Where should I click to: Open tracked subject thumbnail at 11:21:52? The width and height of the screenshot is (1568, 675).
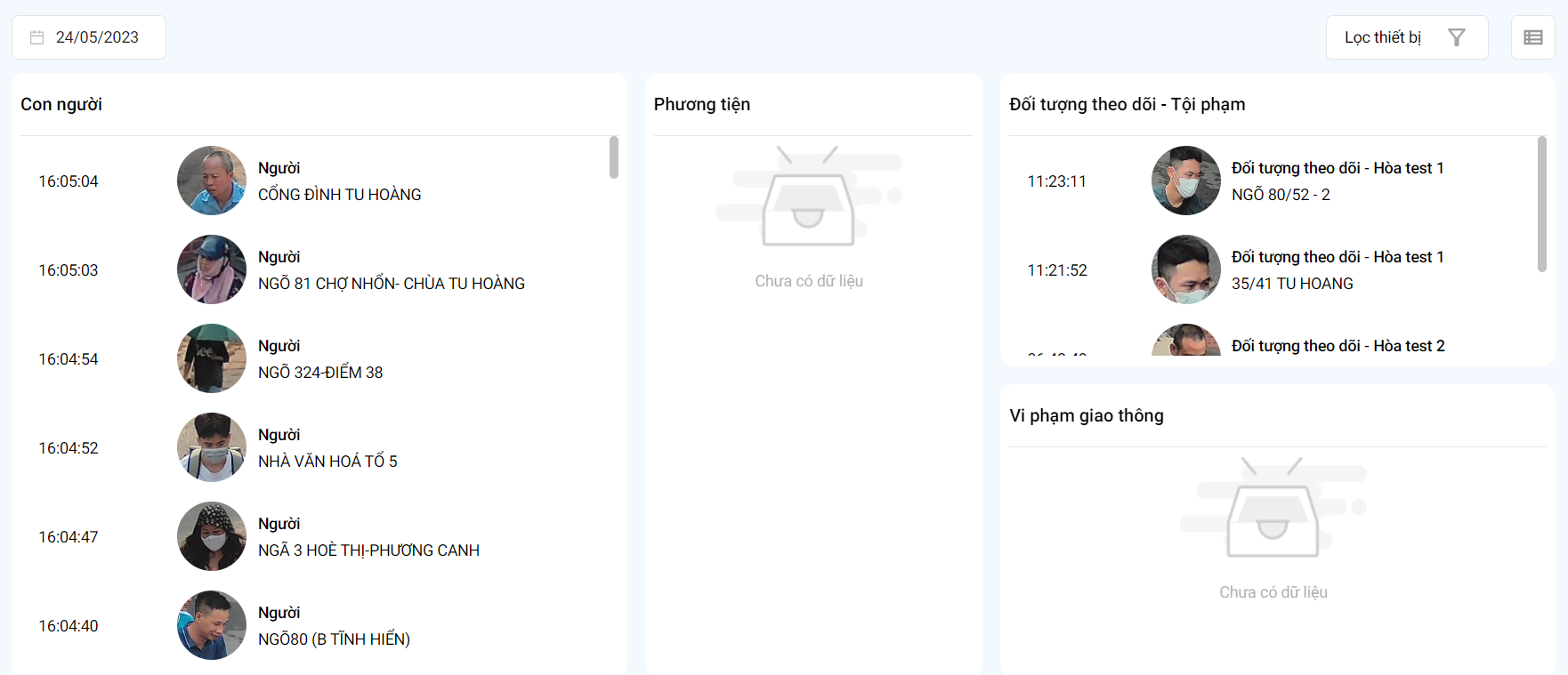coord(1186,269)
